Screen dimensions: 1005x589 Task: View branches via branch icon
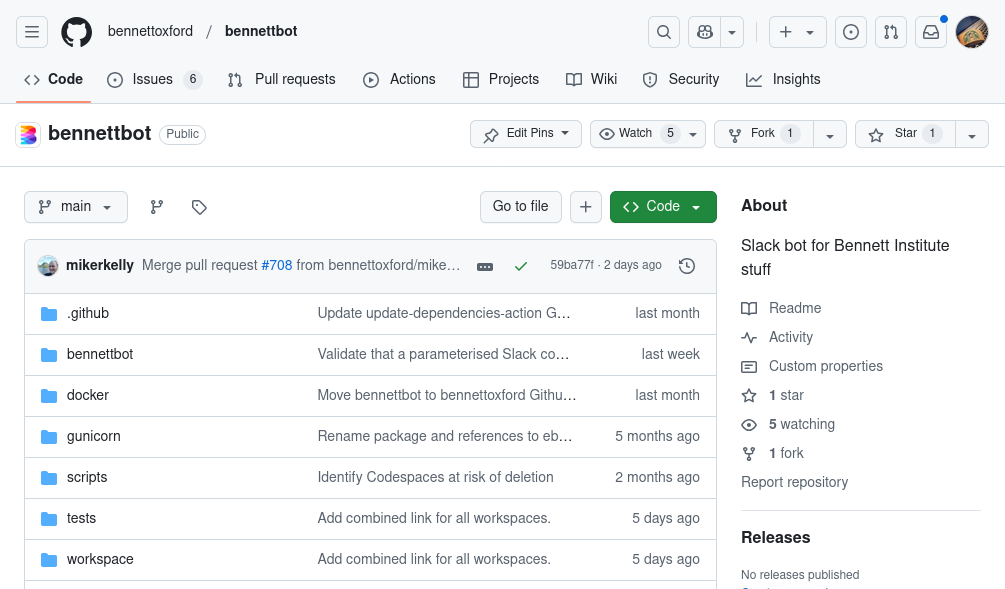156,207
